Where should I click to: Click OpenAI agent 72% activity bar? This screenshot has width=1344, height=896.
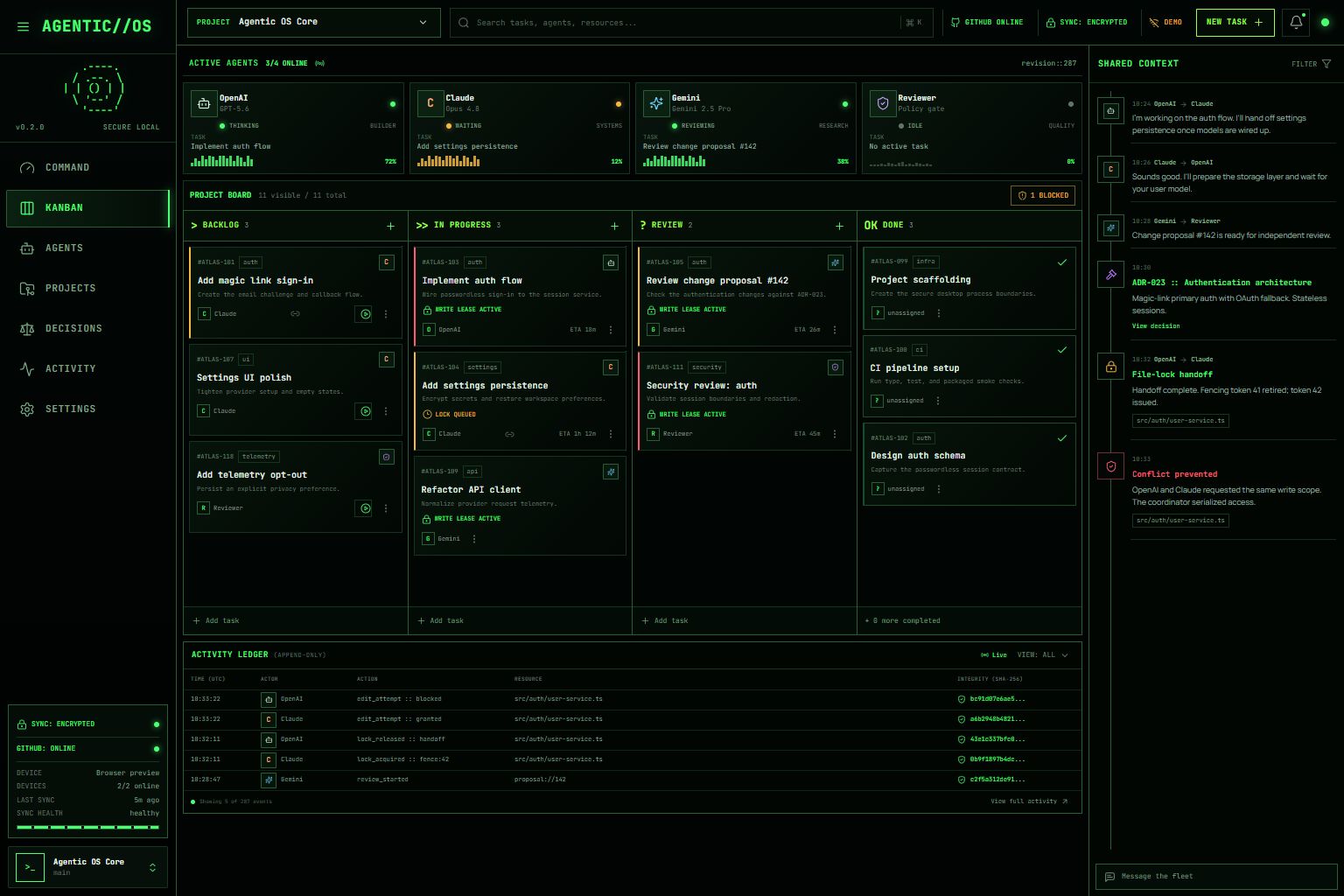point(222,161)
